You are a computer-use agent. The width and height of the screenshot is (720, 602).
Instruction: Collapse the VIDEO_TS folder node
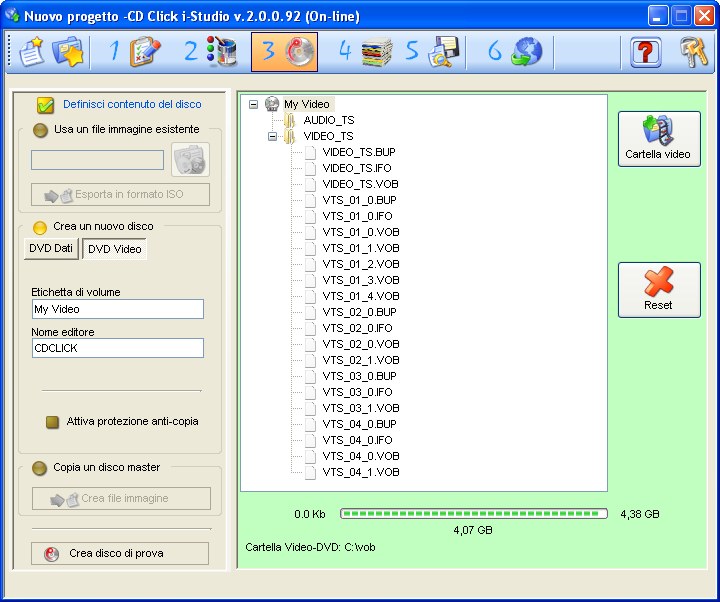(x=272, y=136)
